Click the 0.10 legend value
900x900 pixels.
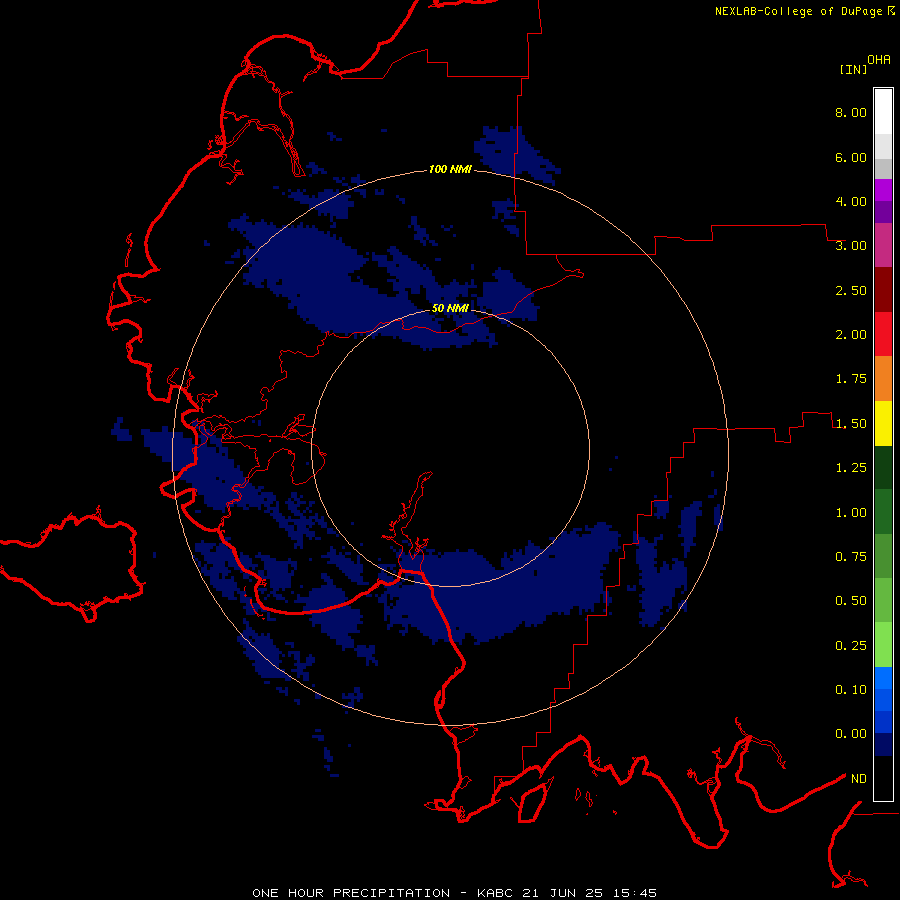tap(851, 690)
